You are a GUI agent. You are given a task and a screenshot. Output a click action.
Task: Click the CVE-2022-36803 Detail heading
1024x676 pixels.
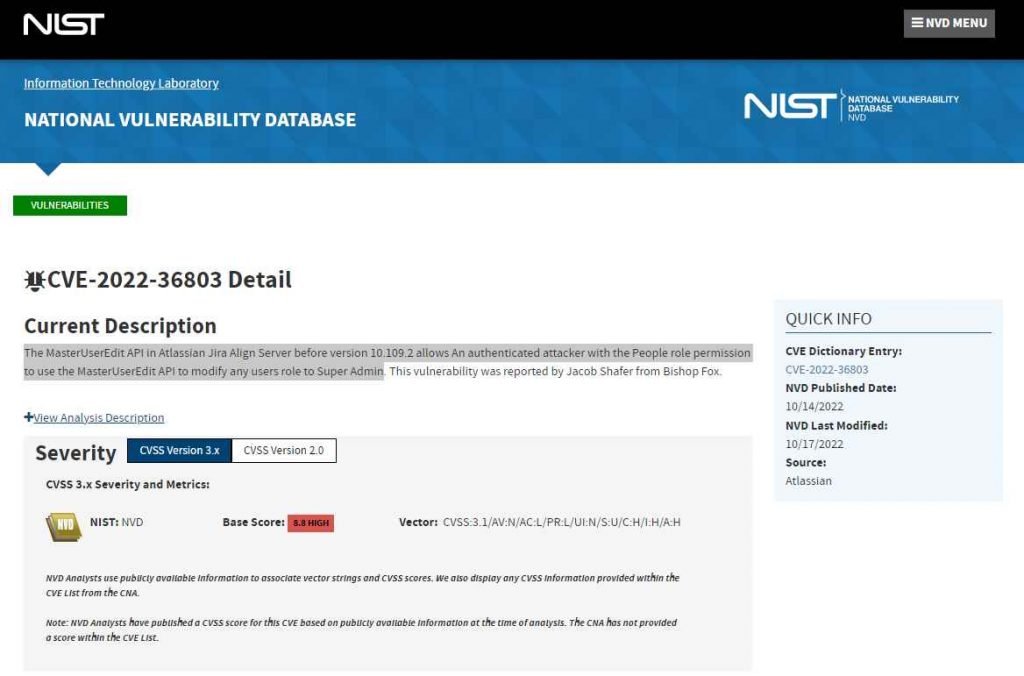click(x=169, y=280)
